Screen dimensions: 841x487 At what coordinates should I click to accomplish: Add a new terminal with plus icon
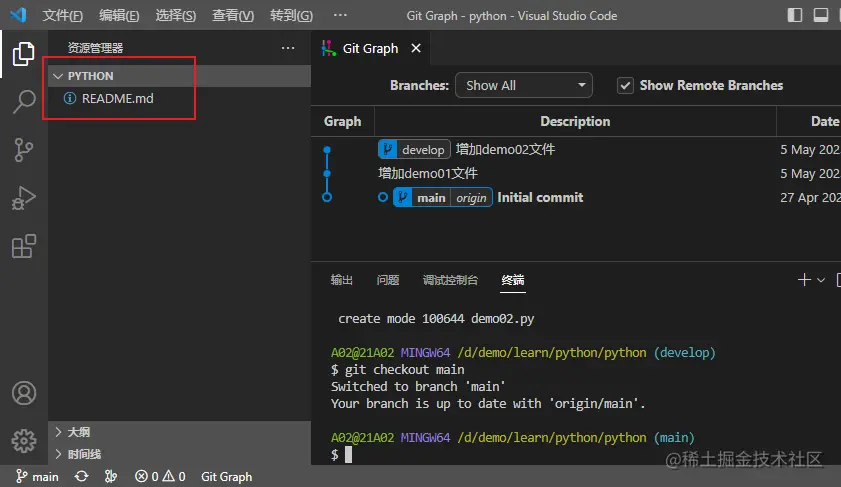tap(804, 280)
